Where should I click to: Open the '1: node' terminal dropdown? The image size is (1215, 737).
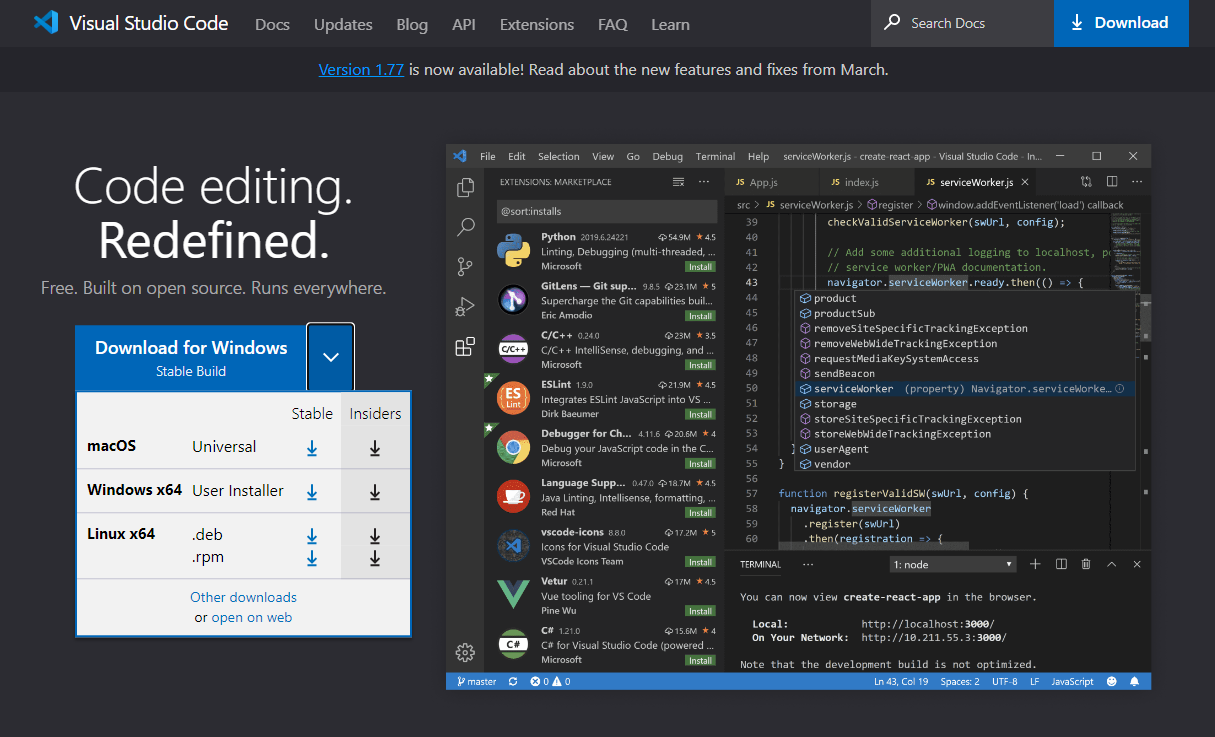tap(953, 564)
